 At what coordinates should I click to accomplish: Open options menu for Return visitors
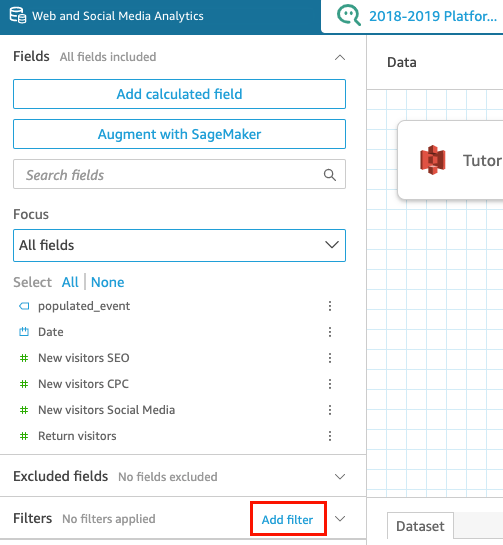tap(330, 436)
